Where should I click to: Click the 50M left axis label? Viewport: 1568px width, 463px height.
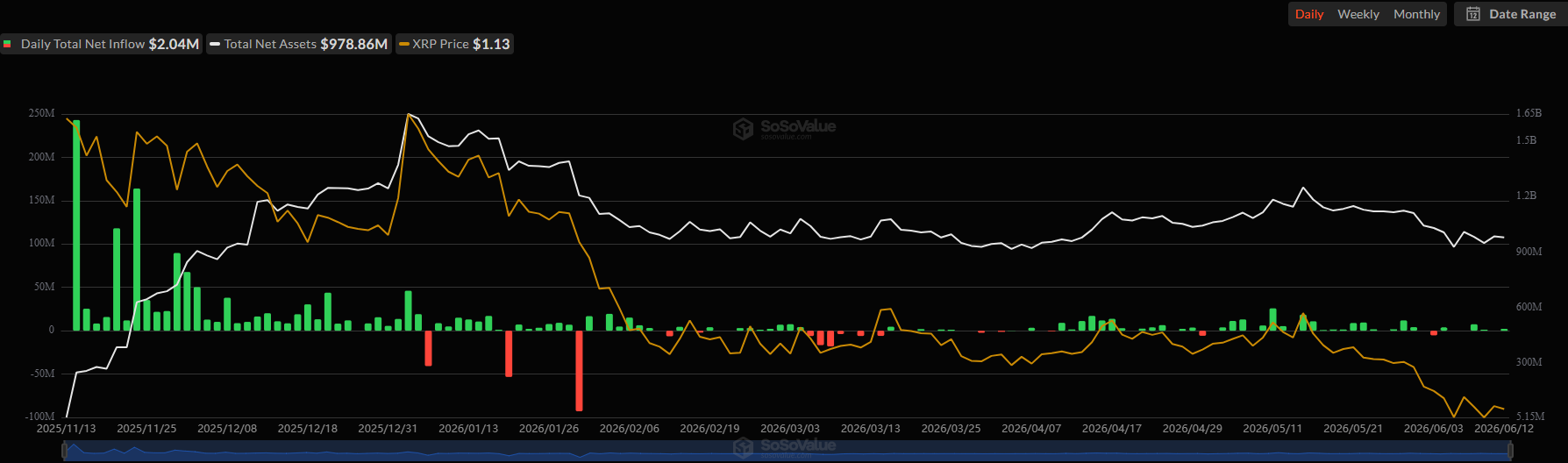point(44,287)
